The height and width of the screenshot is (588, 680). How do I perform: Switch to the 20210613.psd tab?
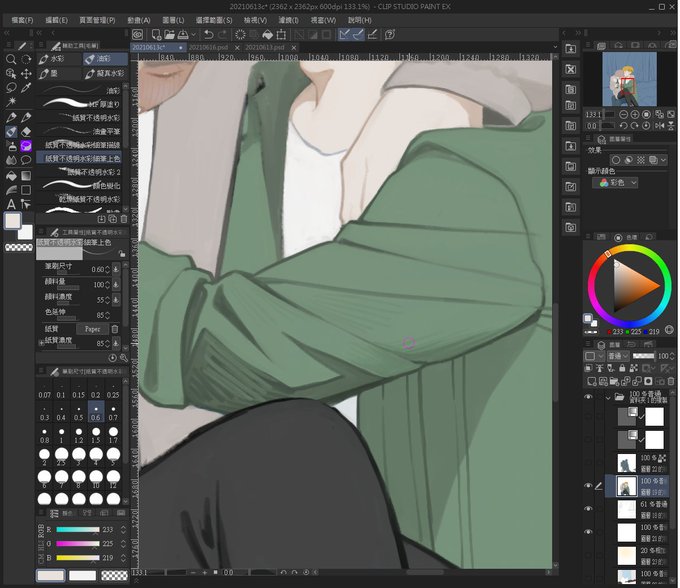point(265,47)
